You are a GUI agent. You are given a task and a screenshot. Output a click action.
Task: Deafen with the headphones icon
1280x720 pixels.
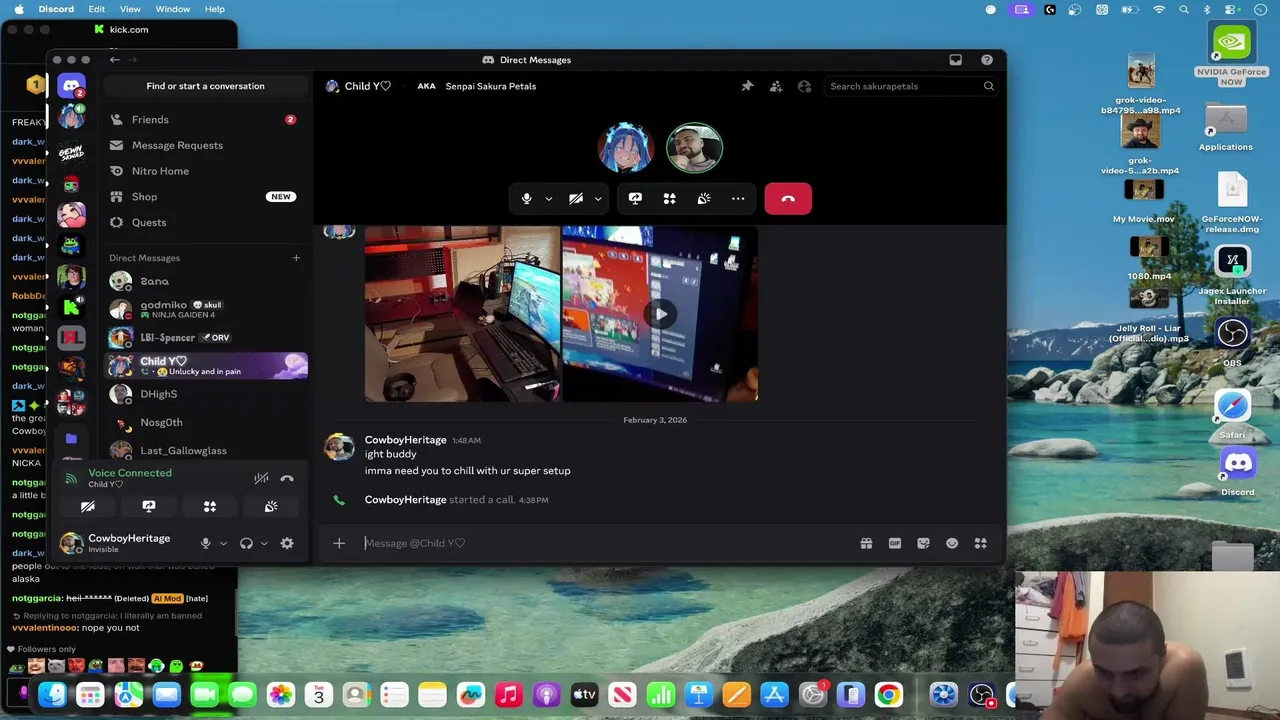pos(246,543)
